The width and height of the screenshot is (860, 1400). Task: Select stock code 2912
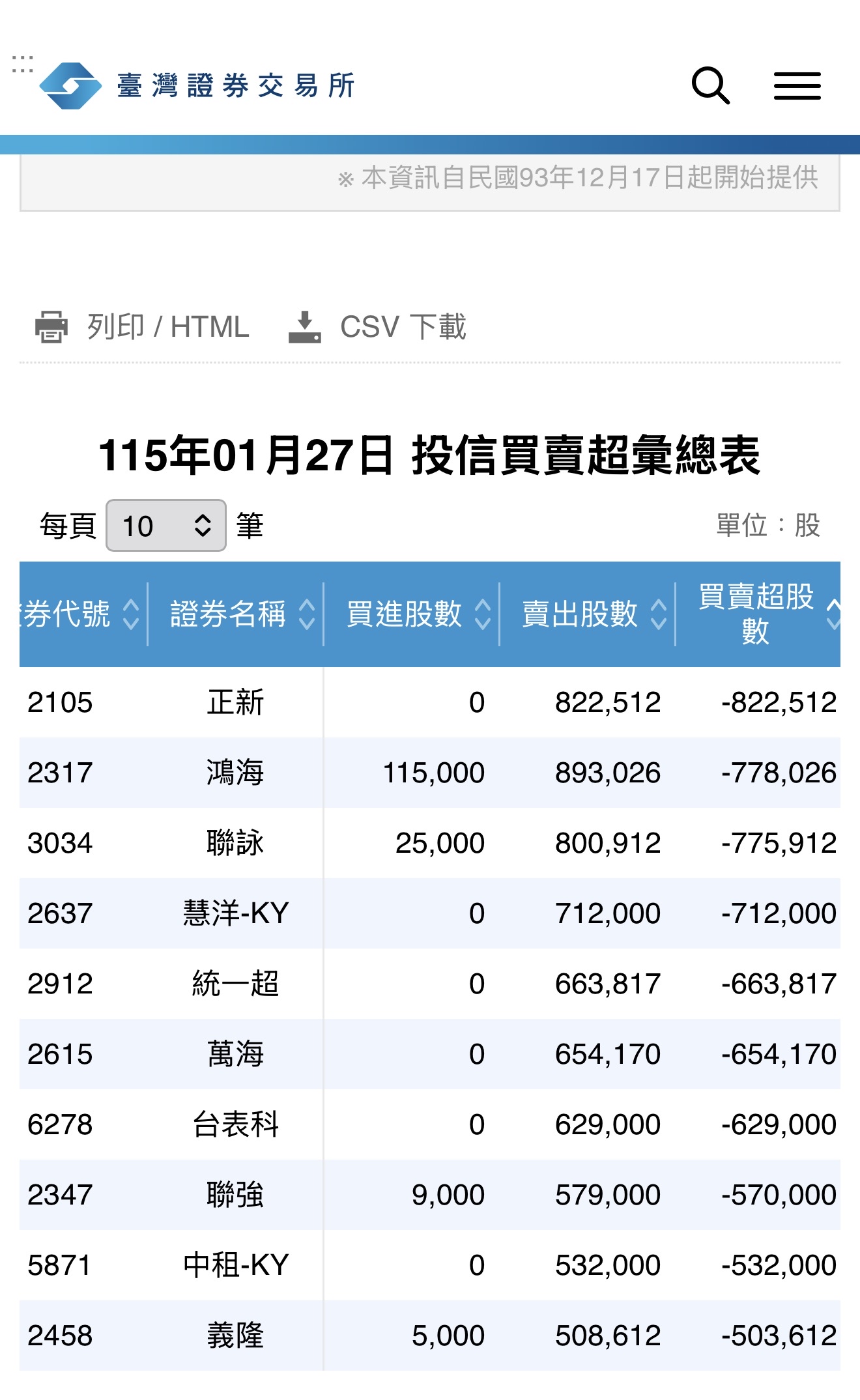point(60,984)
